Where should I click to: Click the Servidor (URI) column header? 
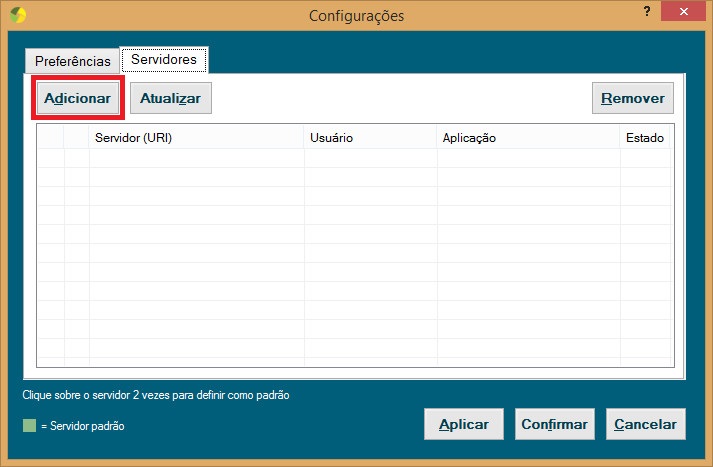point(196,138)
